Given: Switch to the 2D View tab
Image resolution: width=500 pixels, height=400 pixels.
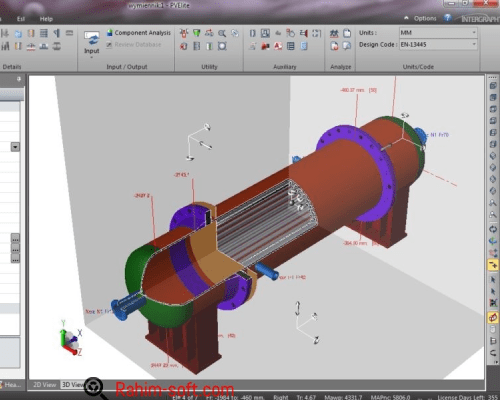Looking at the screenshot, I should tap(44, 385).
